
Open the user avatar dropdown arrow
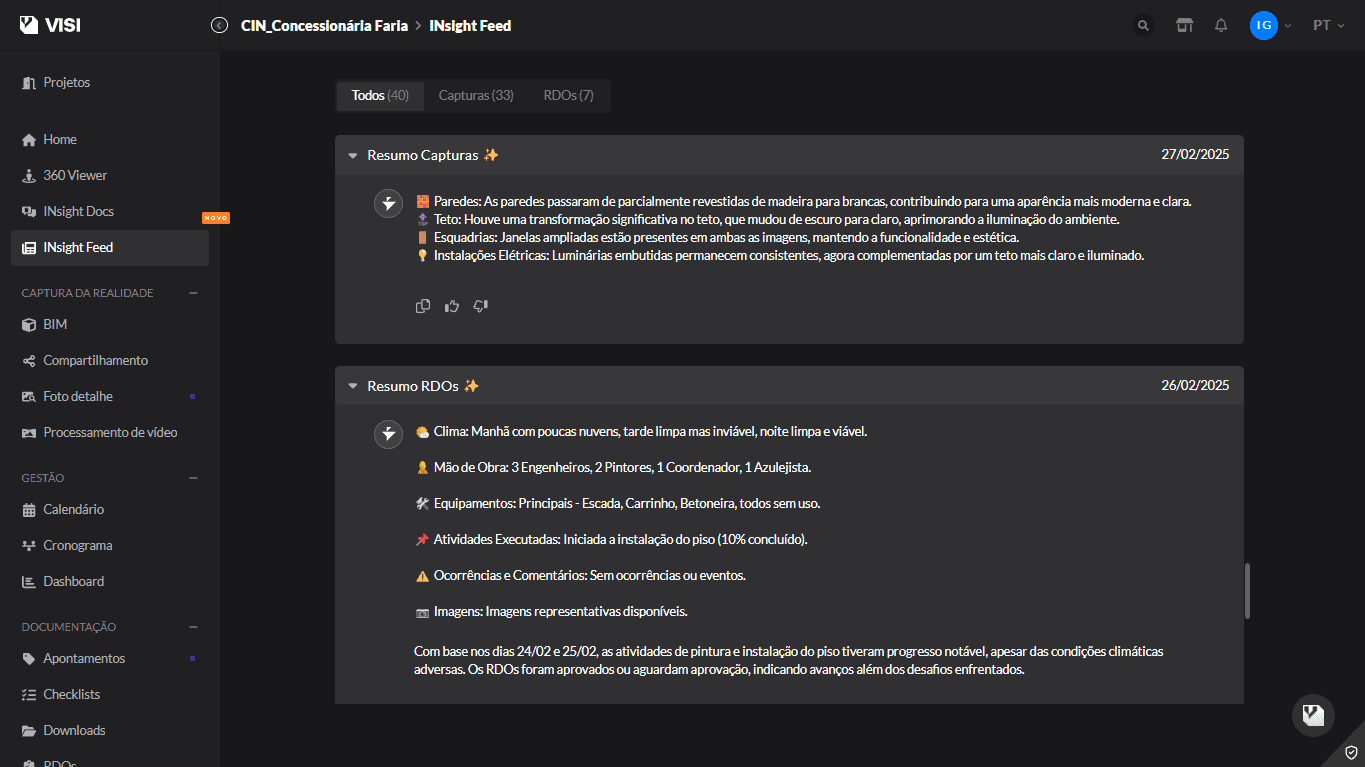pos(1288,26)
